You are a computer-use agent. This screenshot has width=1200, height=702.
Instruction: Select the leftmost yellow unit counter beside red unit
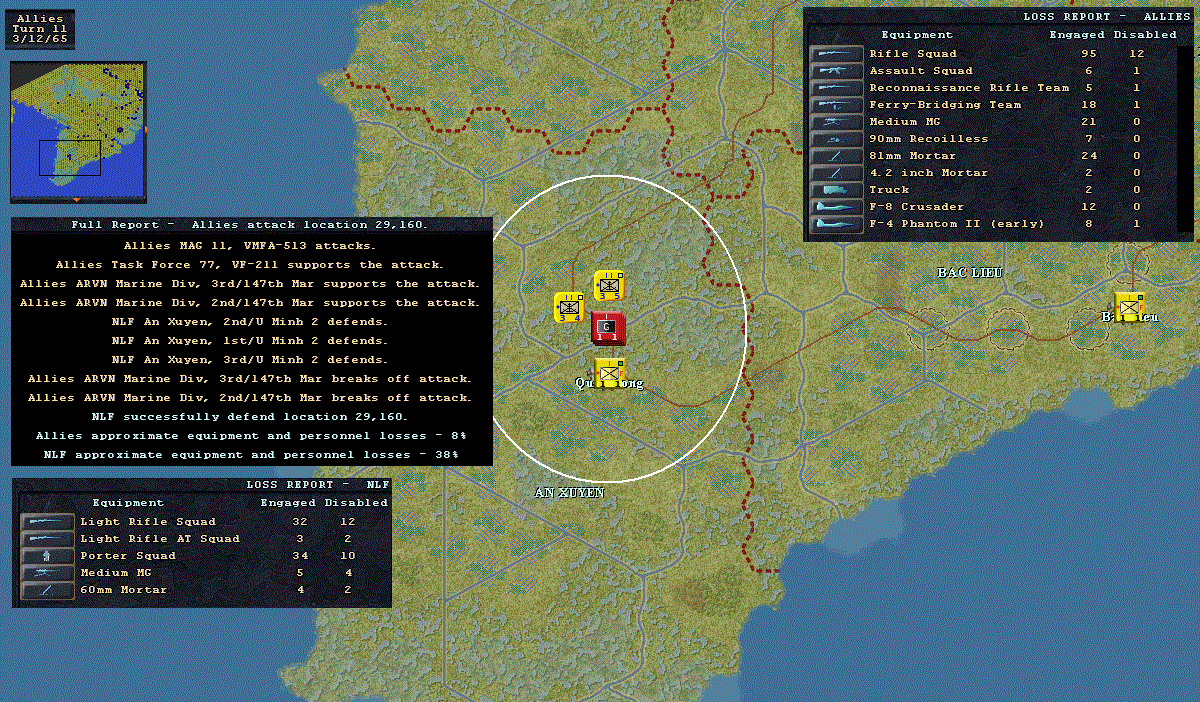coord(569,308)
